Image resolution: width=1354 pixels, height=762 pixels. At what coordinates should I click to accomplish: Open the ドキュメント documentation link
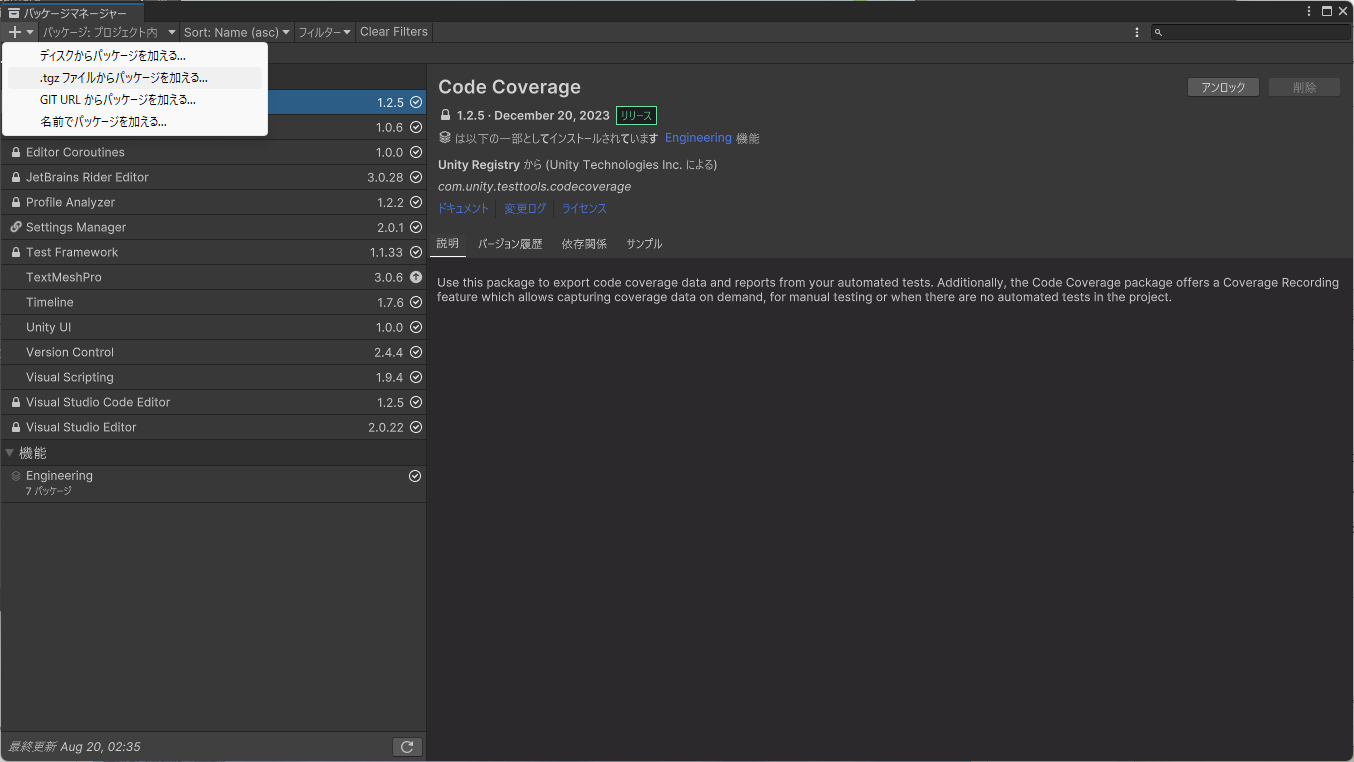[x=463, y=209]
